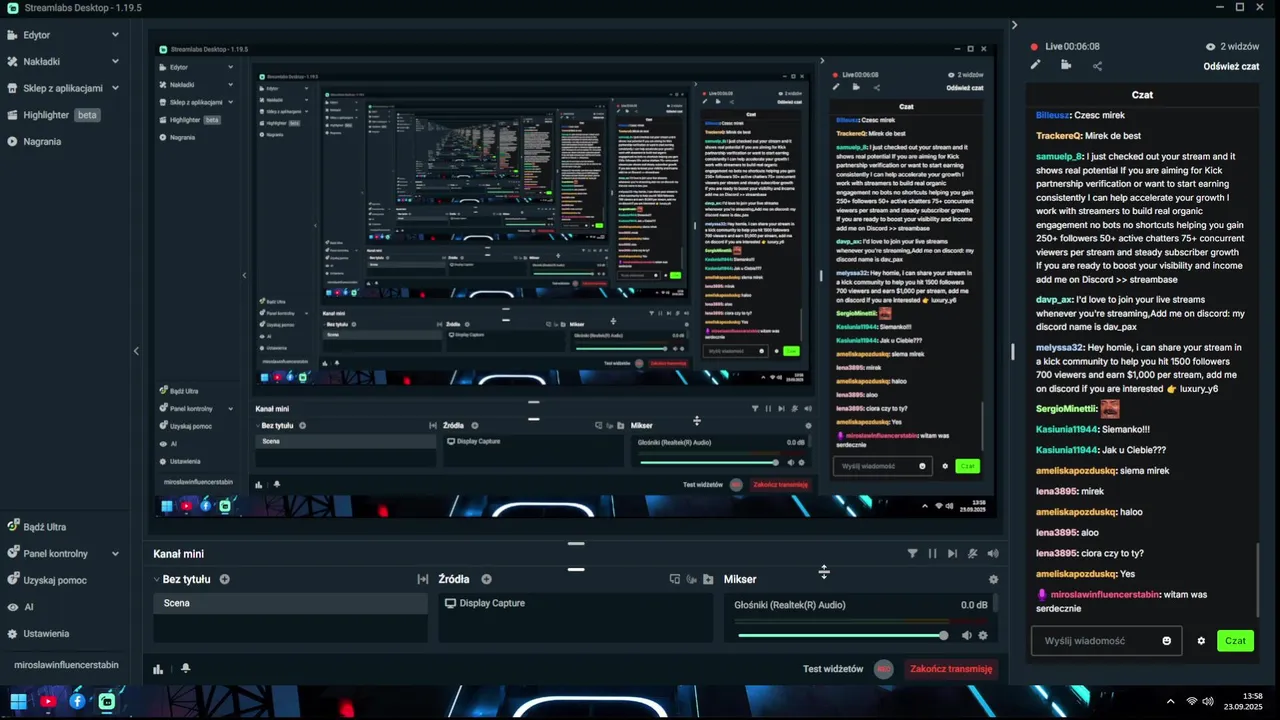Select the Czat tab header

tap(1142, 95)
